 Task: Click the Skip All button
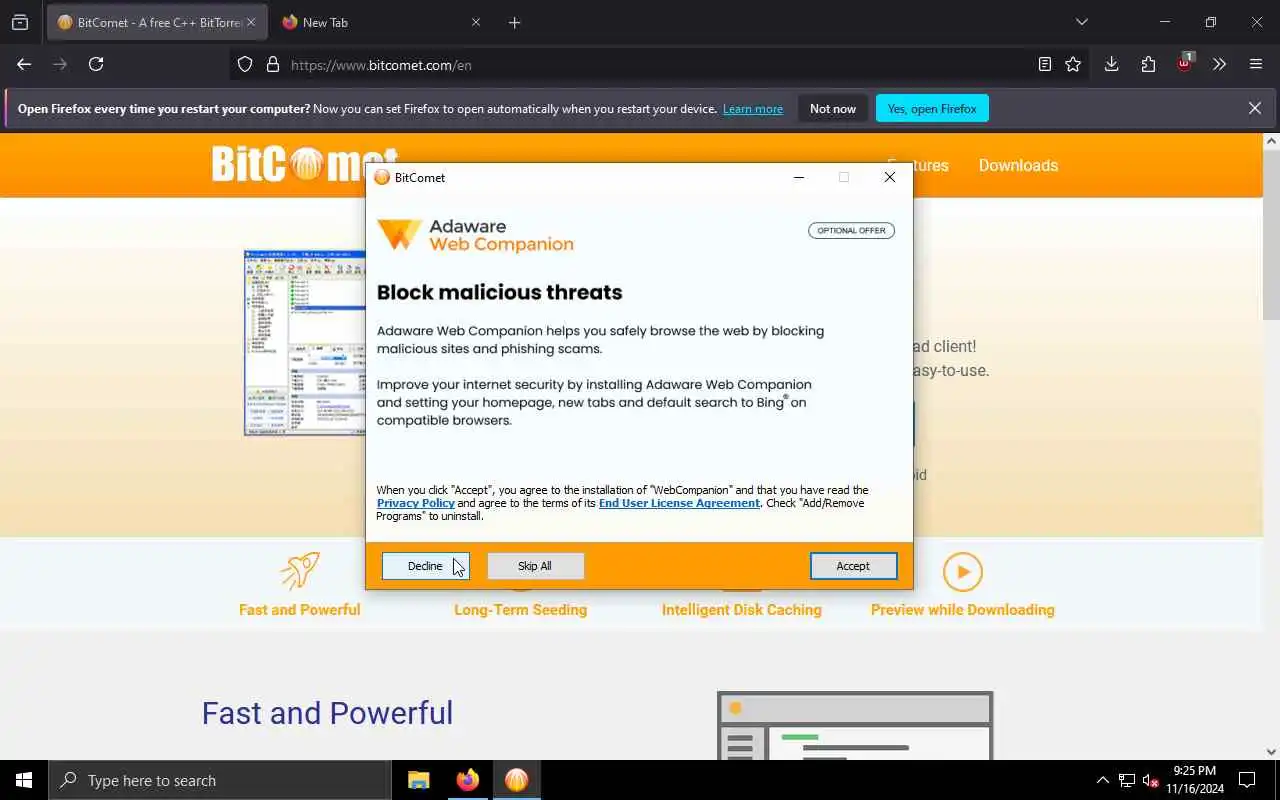[535, 566]
